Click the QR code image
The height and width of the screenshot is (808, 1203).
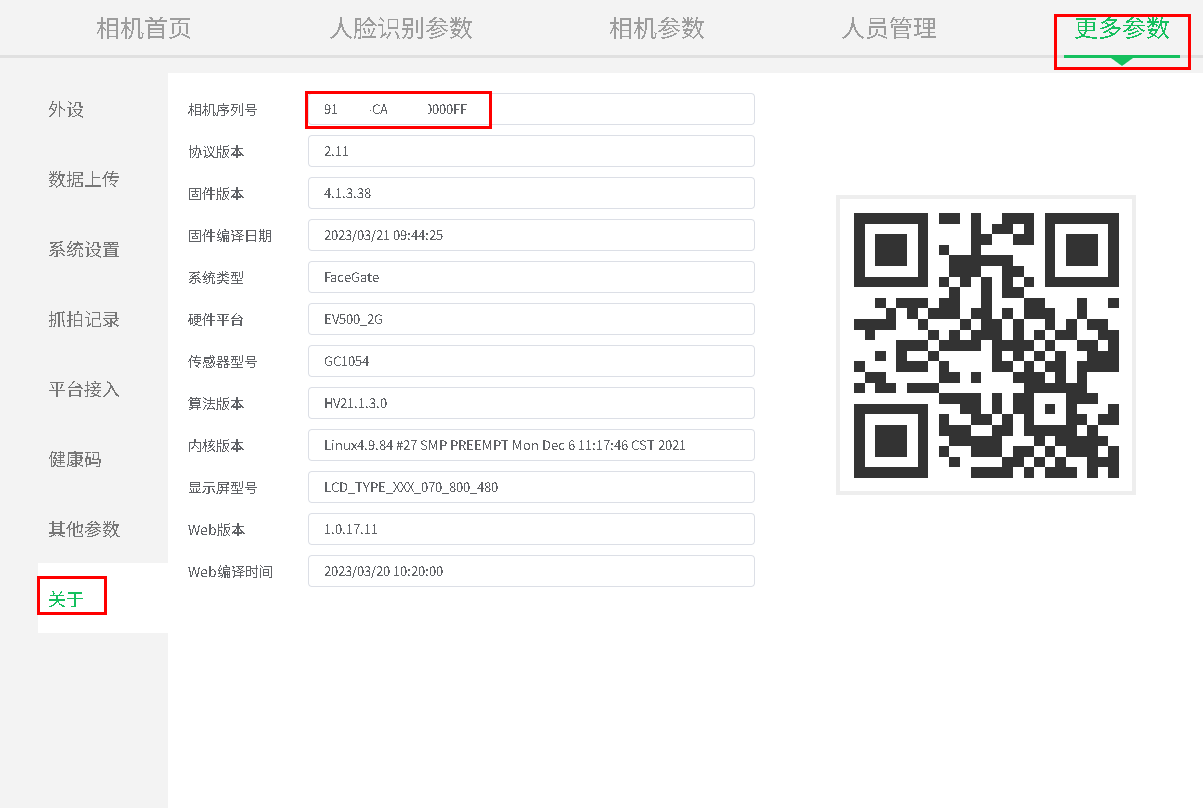(x=986, y=345)
